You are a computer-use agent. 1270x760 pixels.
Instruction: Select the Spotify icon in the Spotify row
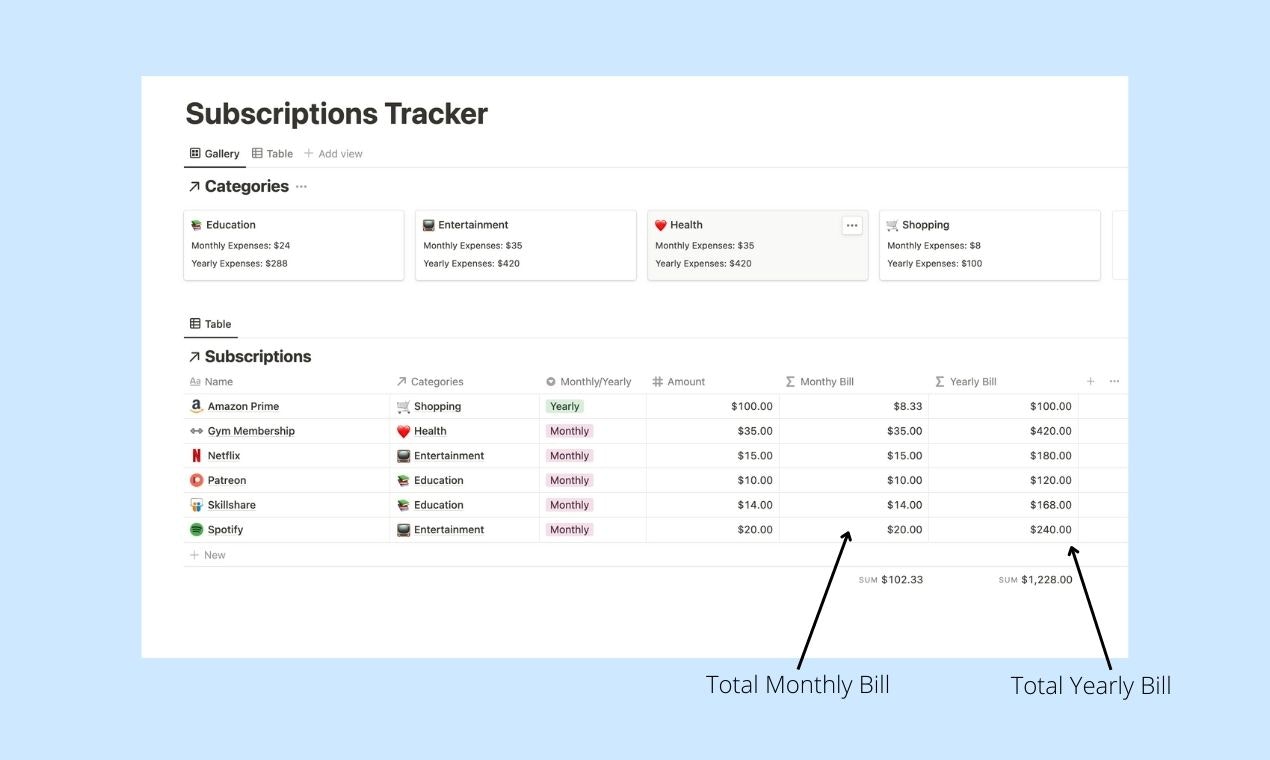click(x=196, y=529)
